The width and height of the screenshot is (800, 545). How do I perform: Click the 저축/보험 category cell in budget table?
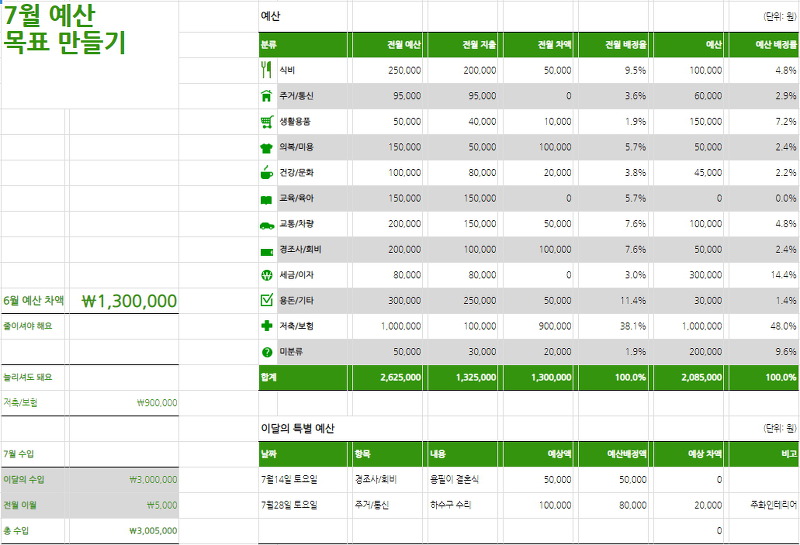point(313,326)
